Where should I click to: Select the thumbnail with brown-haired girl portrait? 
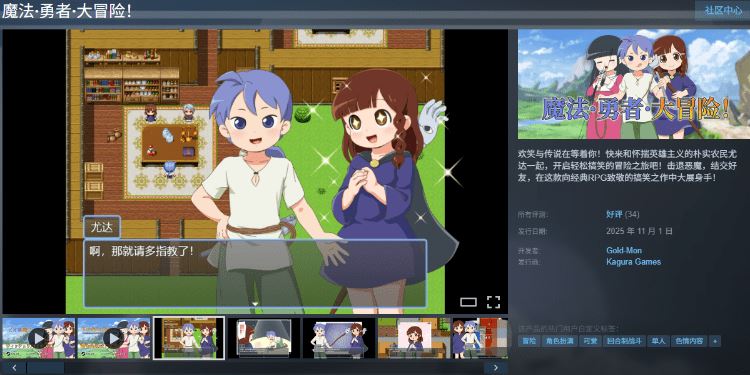pyautogui.click(x=414, y=338)
